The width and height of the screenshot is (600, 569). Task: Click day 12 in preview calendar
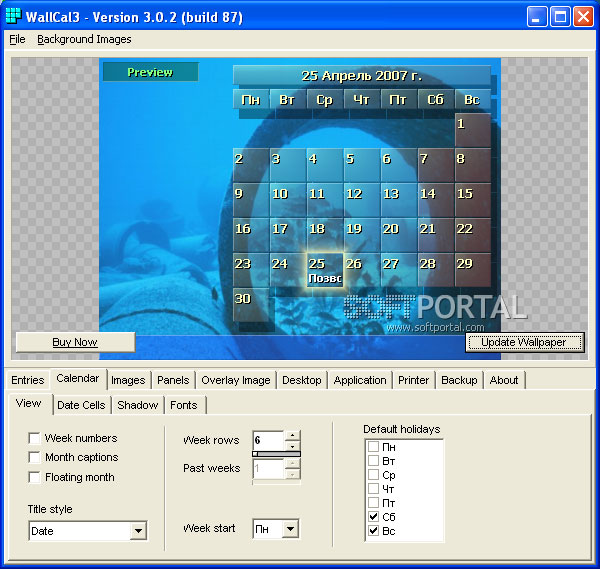[362, 200]
